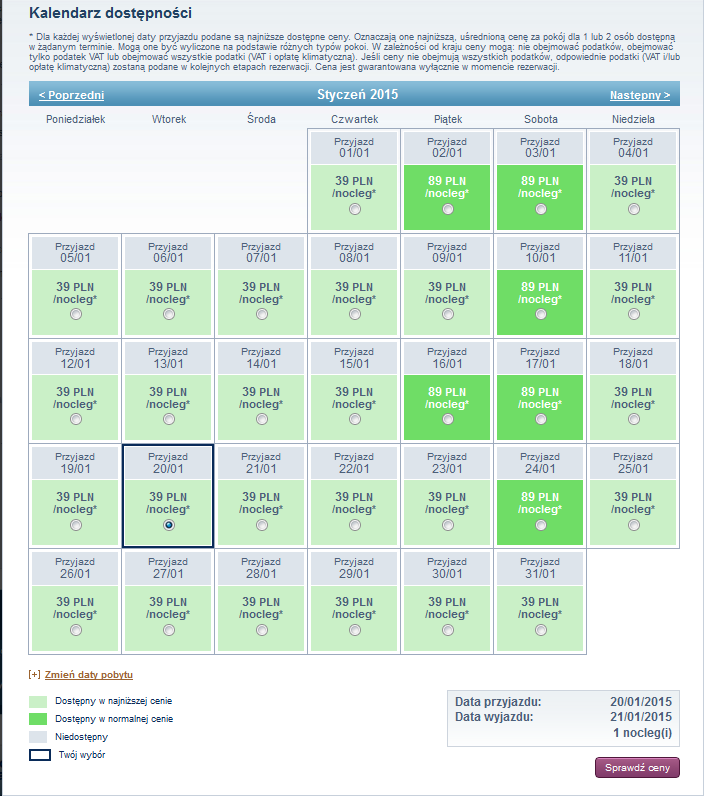Click the Piątek column header
Image resolution: width=704 pixels, height=796 pixels.
[448, 119]
